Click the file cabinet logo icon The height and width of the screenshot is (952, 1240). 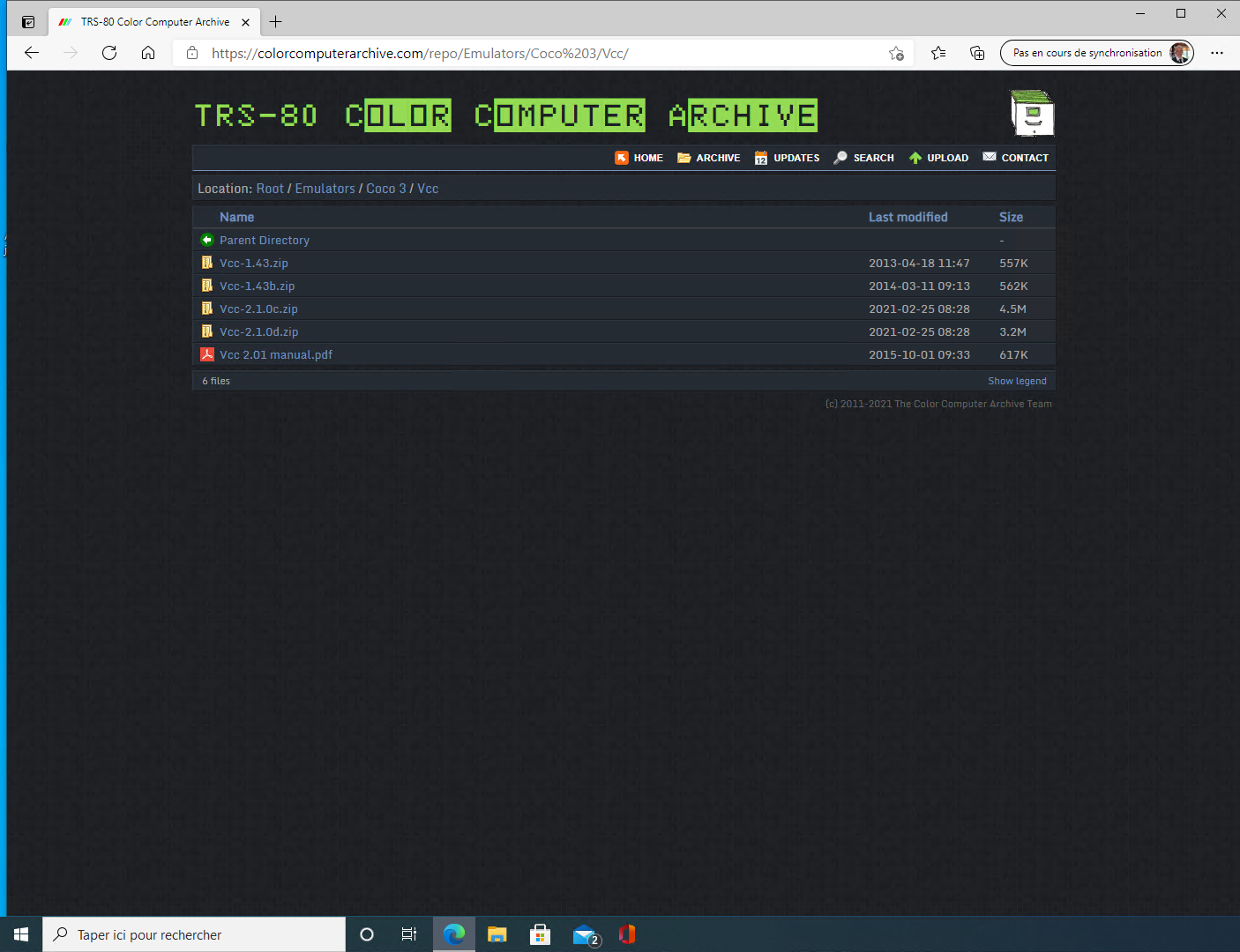click(x=1032, y=113)
